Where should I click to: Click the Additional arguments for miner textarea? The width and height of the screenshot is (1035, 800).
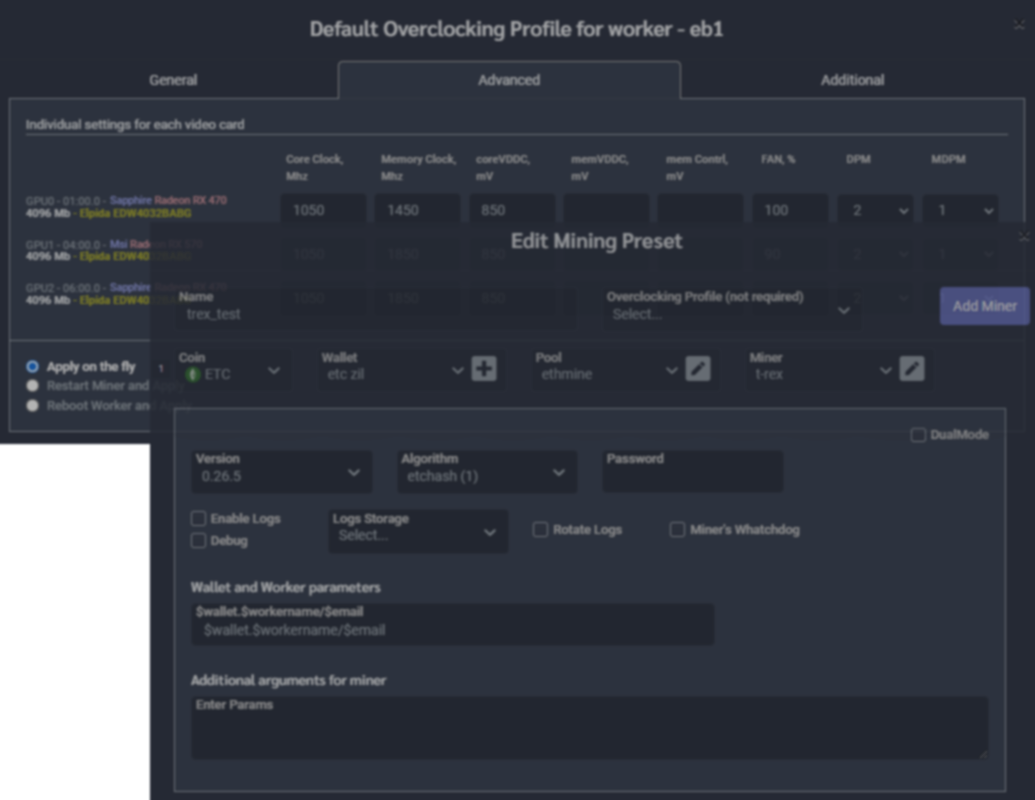coord(589,728)
